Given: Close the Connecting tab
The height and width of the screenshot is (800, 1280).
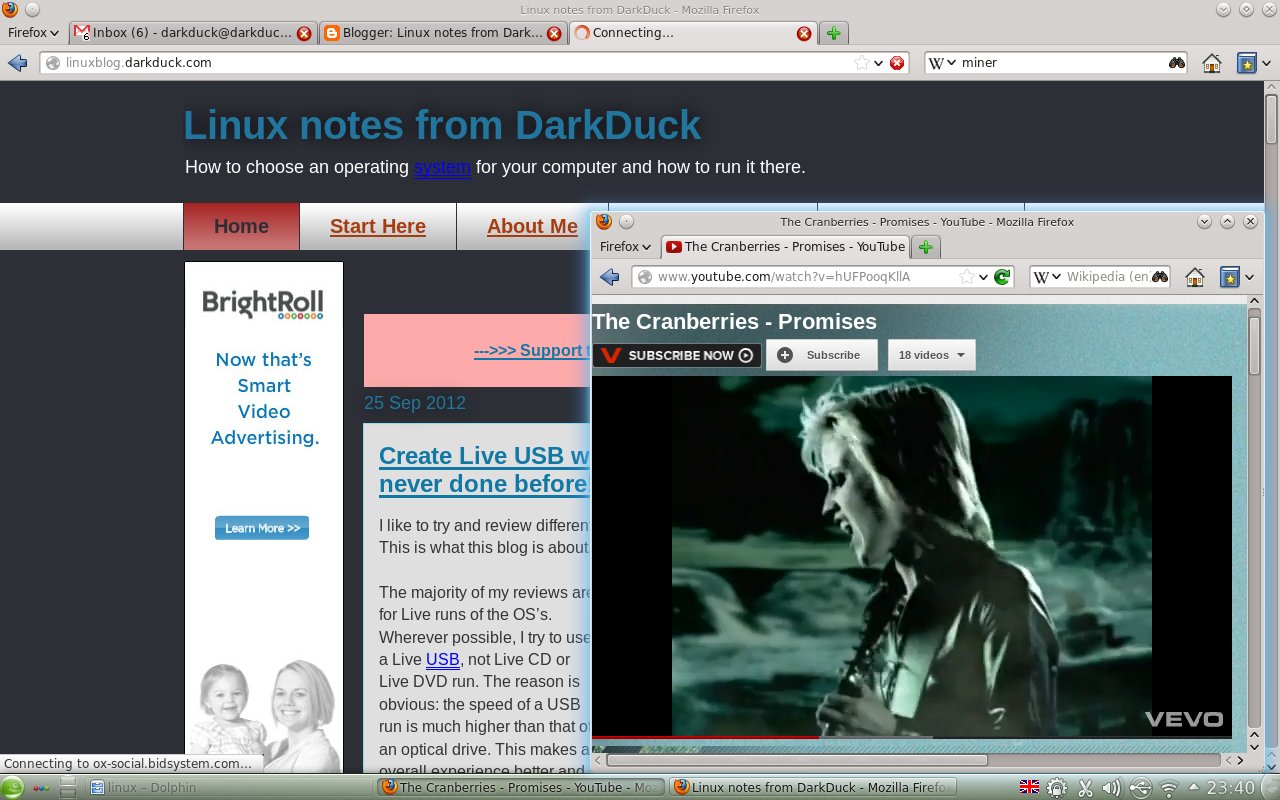Looking at the screenshot, I should [x=803, y=33].
